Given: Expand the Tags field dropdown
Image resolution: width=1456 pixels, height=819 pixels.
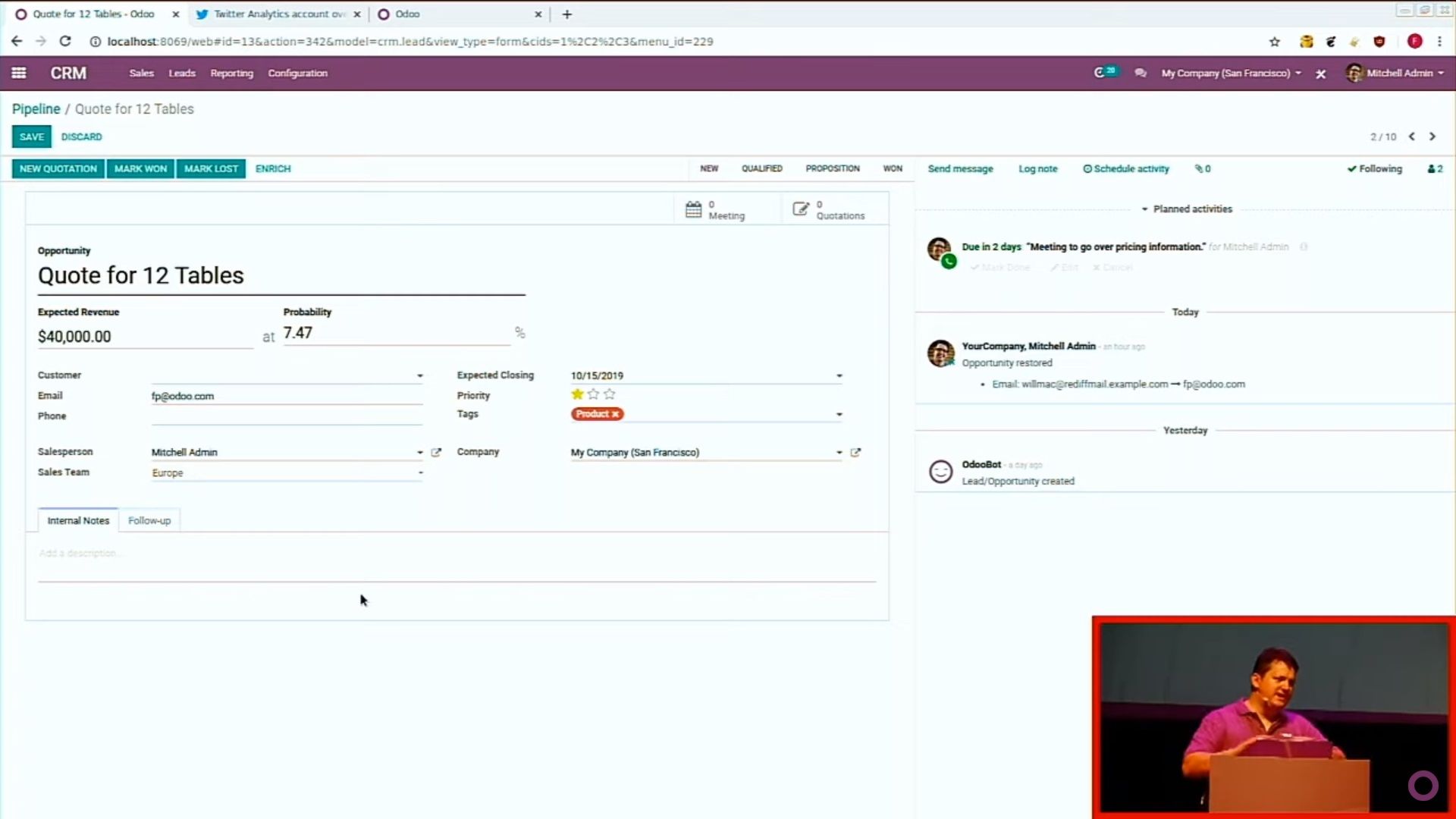Looking at the screenshot, I should (838, 413).
